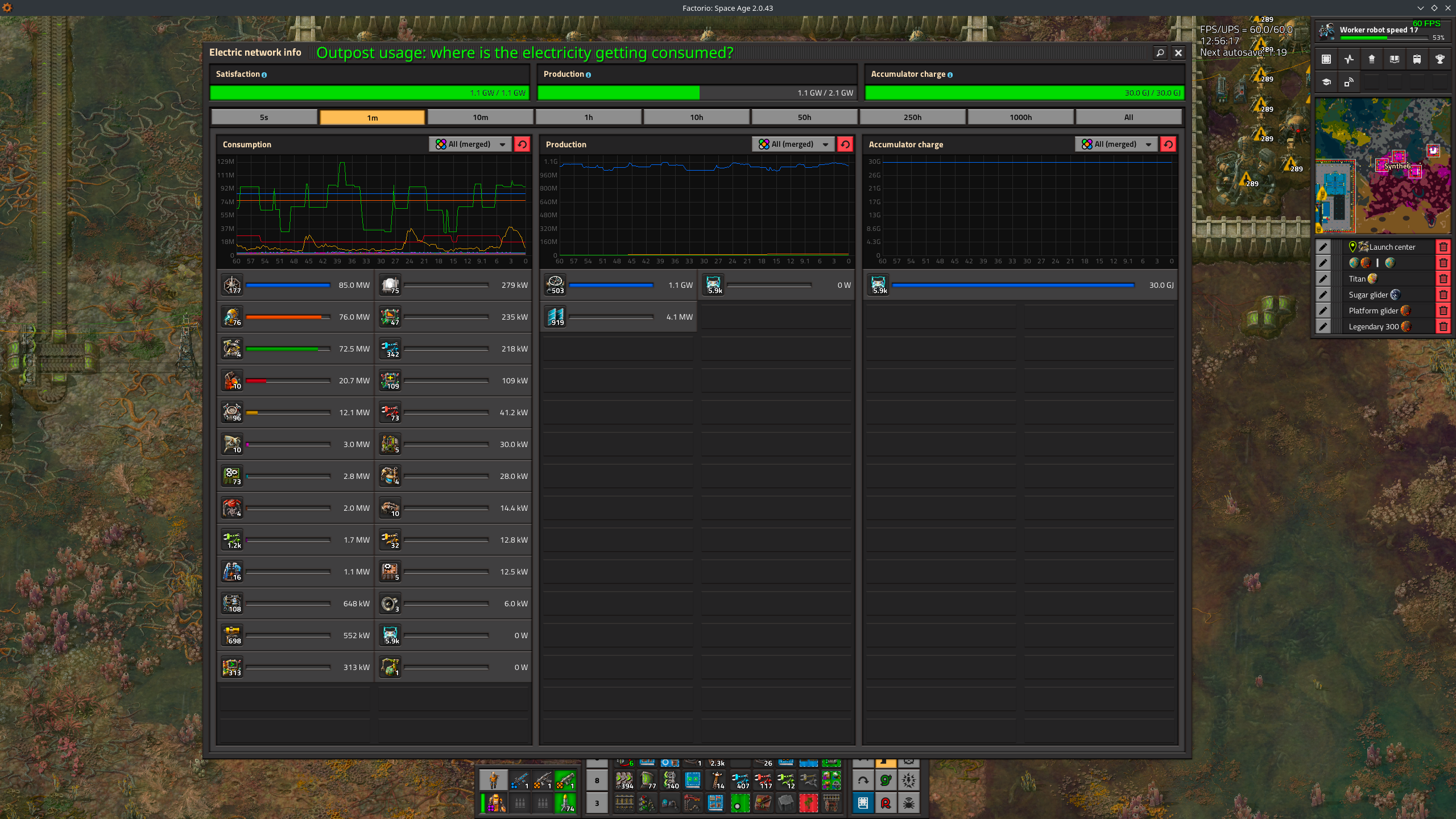
Task: Open Accumulator charge All (merged) dropdown
Action: (x=1116, y=144)
